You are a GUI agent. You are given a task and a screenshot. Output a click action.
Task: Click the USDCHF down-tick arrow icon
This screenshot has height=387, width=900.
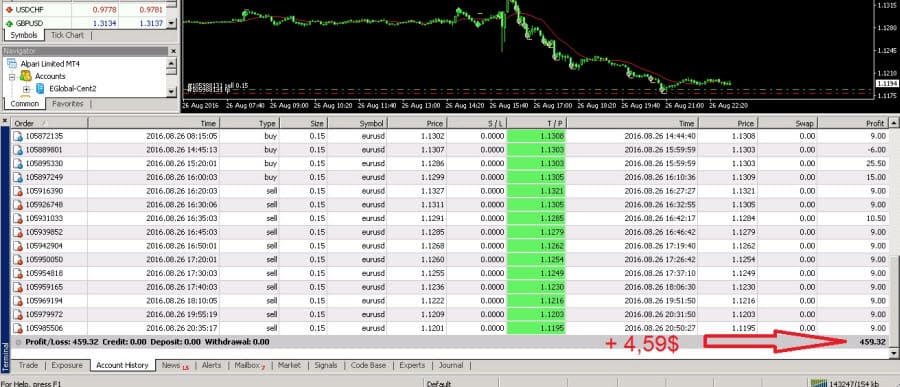click(9, 10)
